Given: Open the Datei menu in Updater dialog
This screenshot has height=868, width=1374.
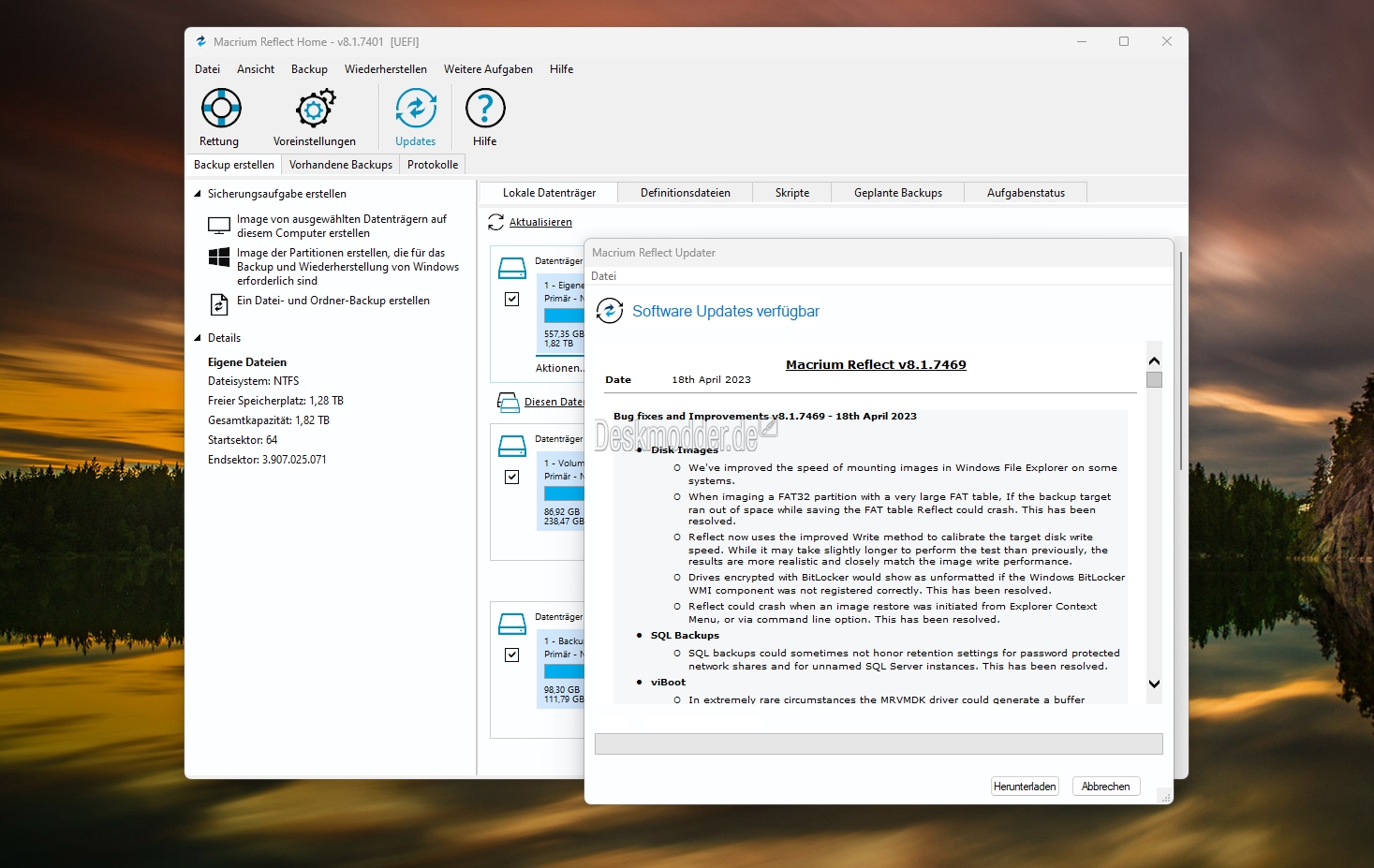Looking at the screenshot, I should (x=604, y=276).
